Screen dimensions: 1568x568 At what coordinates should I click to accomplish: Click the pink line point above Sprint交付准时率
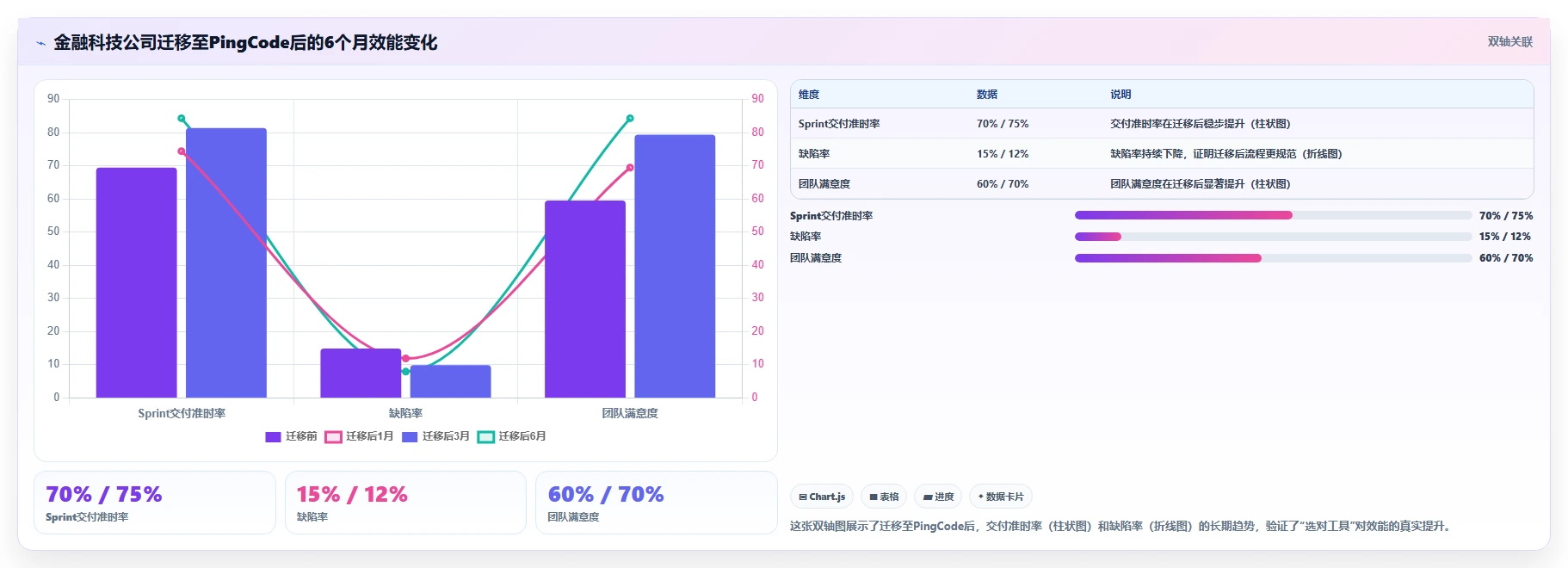[182, 151]
